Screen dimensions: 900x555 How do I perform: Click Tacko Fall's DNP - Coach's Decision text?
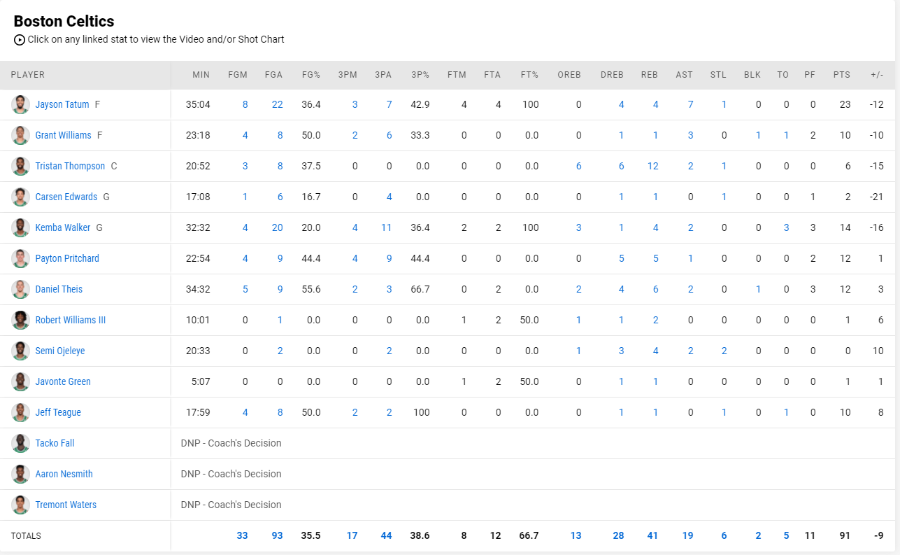coord(231,443)
